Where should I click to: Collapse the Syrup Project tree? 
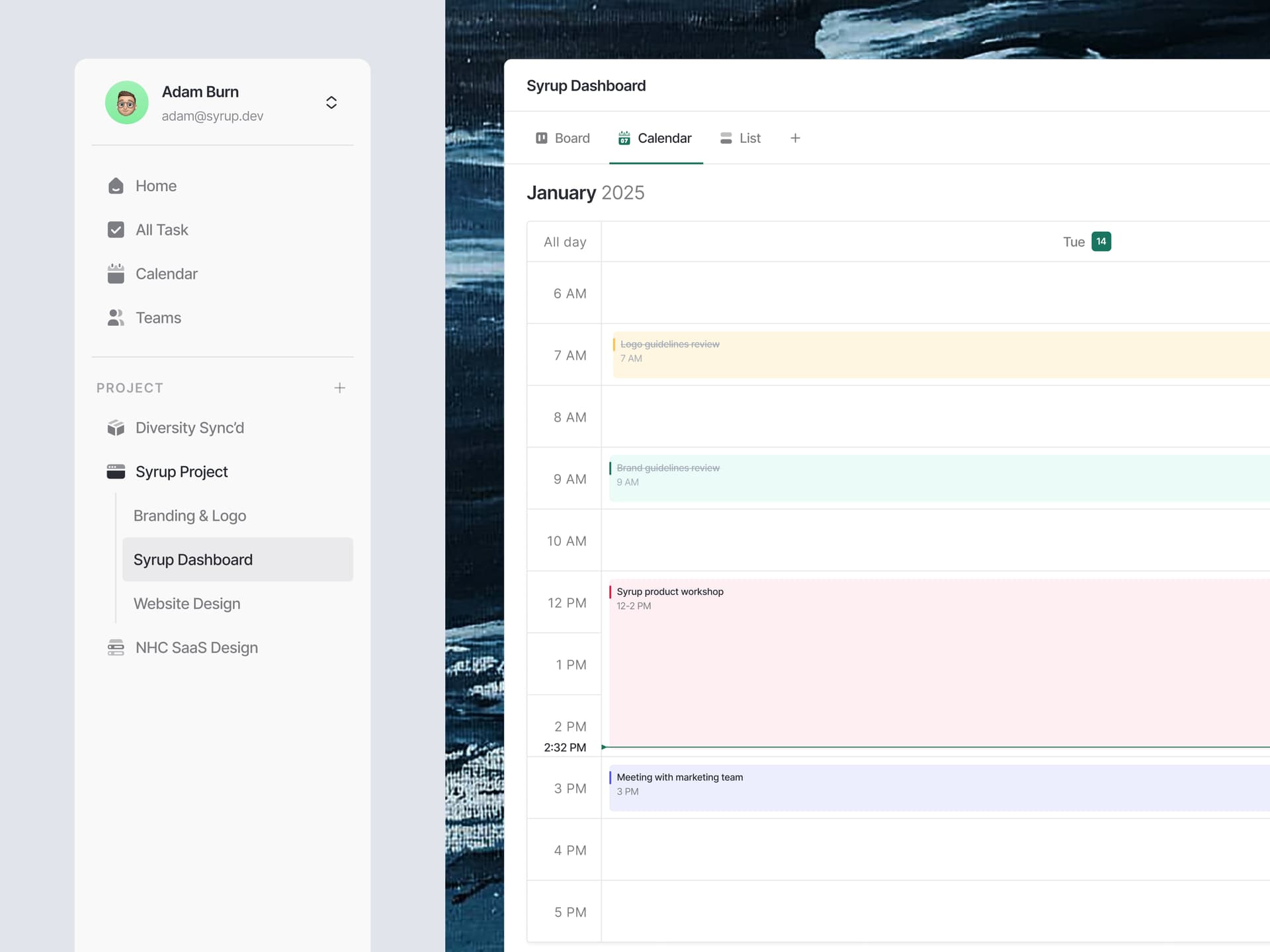pos(181,471)
